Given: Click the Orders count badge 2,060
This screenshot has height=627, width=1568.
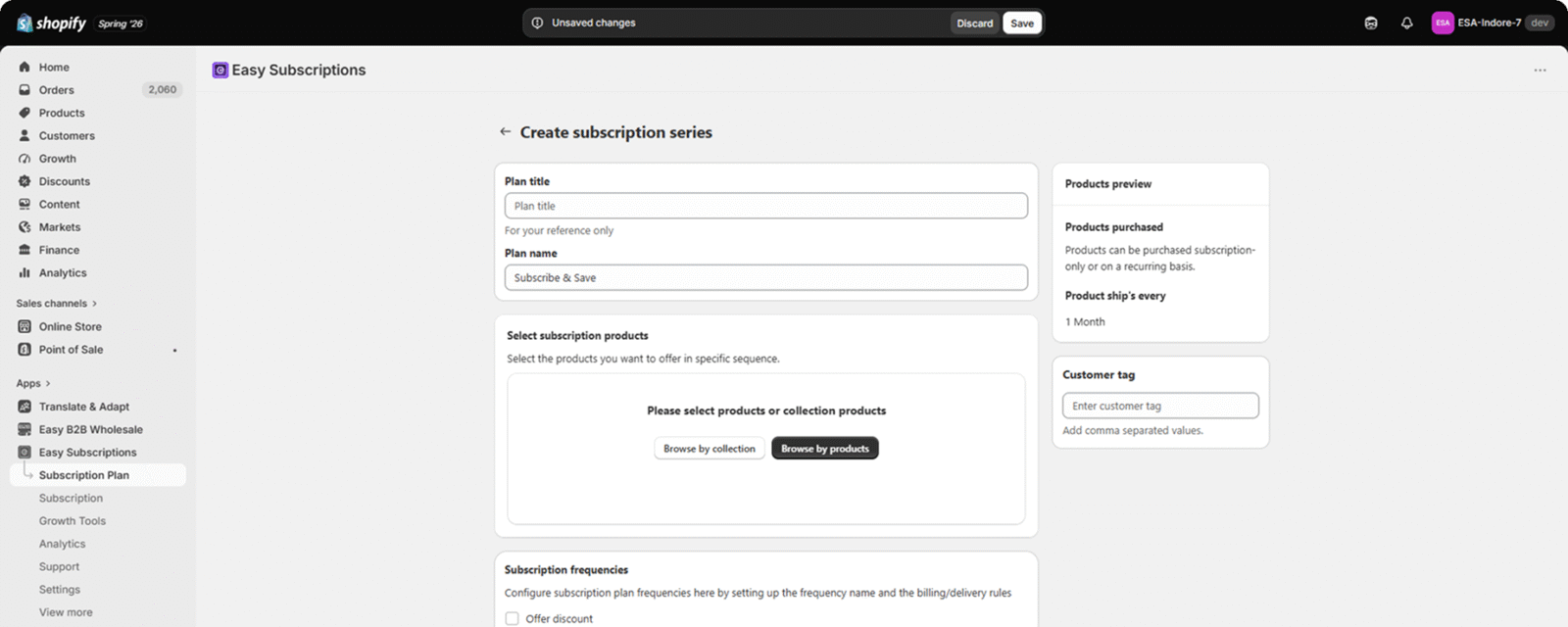Looking at the screenshot, I should coord(163,89).
